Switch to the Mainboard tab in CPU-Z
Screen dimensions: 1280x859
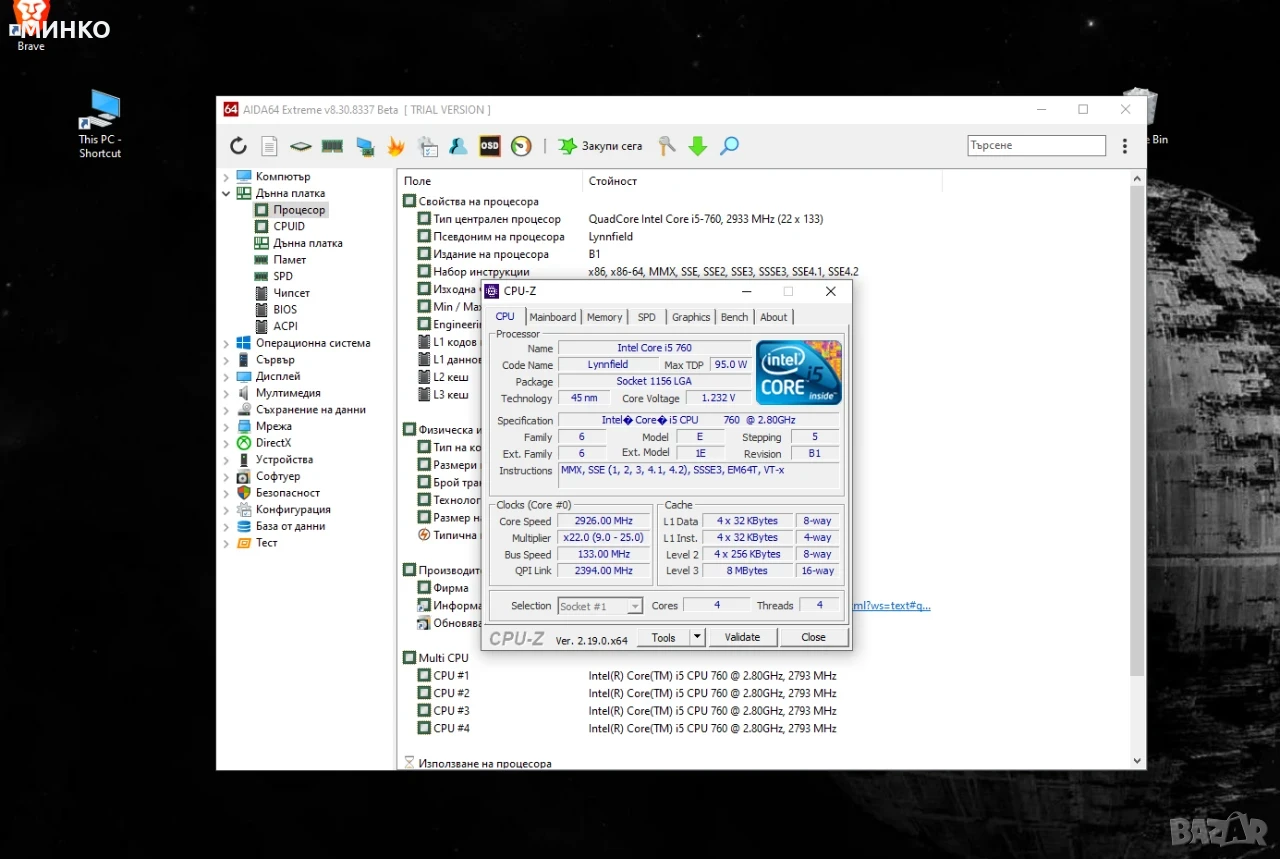pyautogui.click(x=553, y=317)
